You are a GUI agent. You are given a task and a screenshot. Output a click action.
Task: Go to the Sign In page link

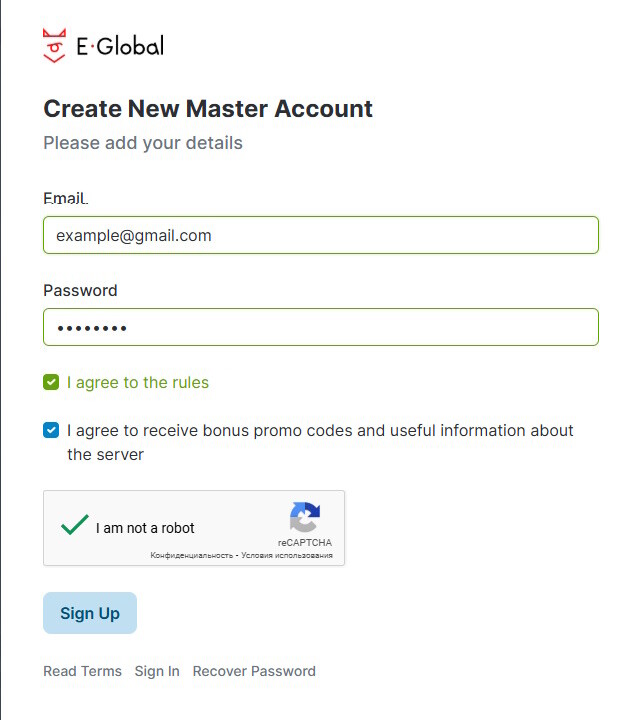tap(157, 671)
